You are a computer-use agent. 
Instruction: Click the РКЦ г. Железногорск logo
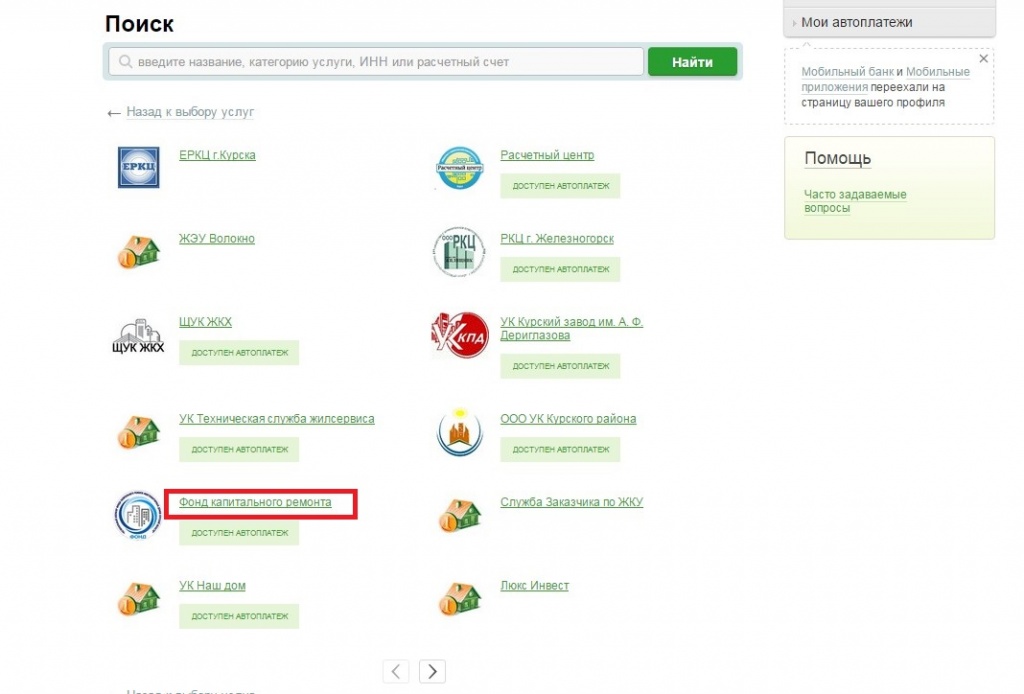click(459, 251)
